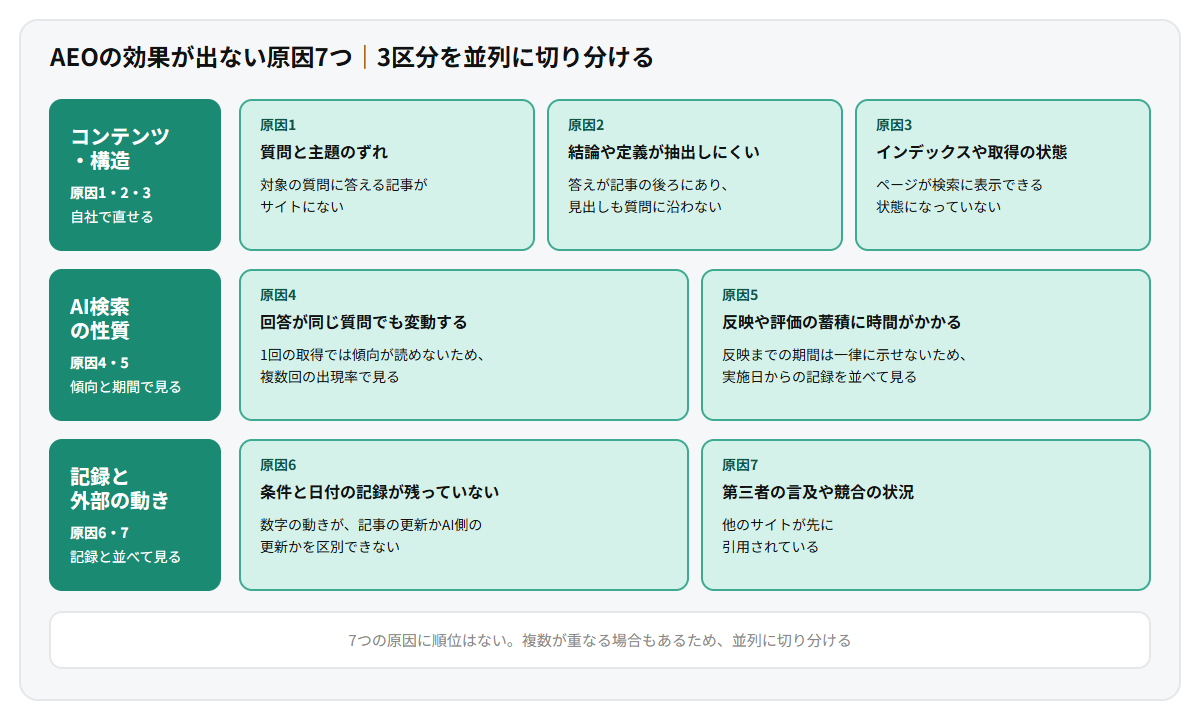Click the description '対象の質問に答える記事が'
The image size is (1200, 720).
point(344,184)
